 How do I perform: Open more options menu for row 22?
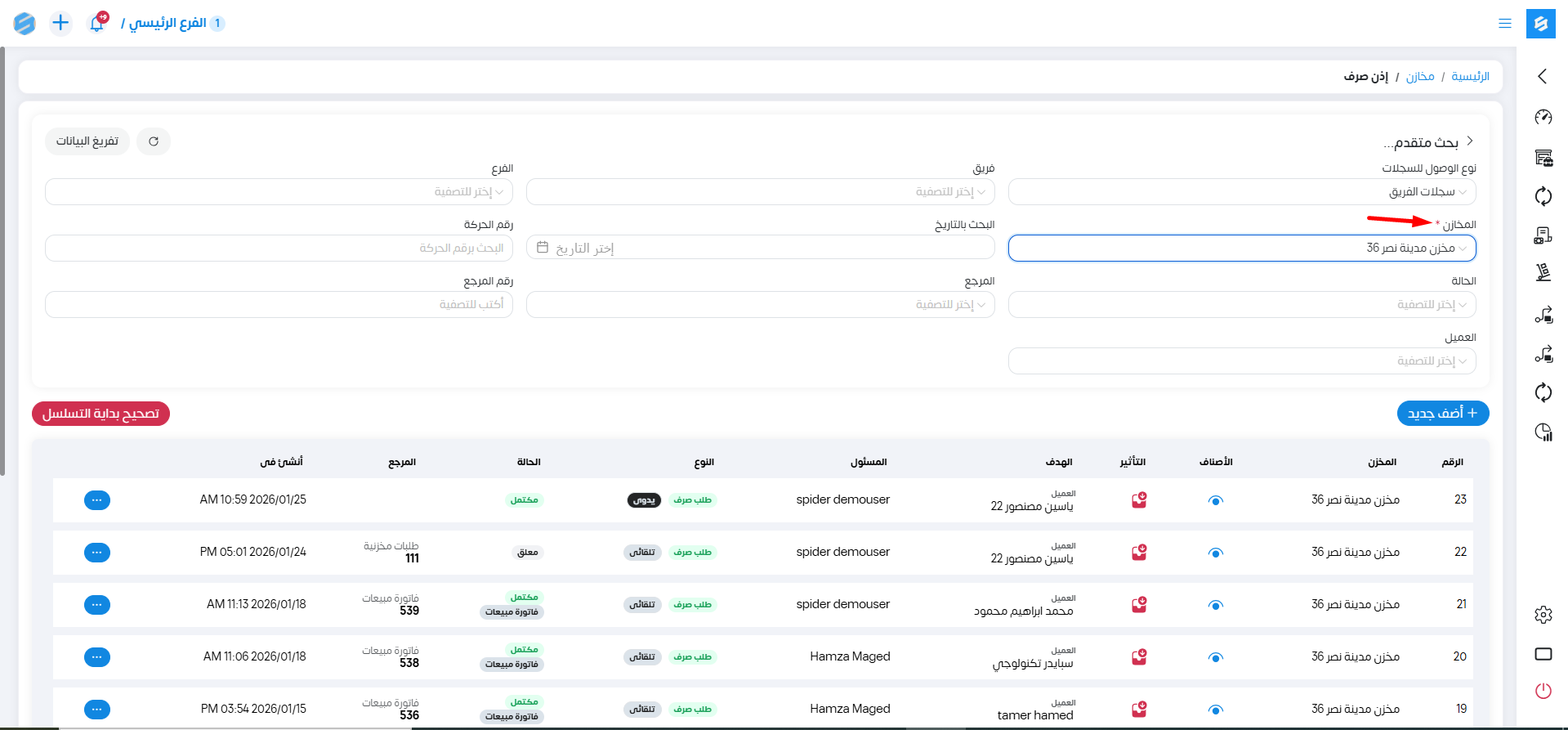[97, 553]
